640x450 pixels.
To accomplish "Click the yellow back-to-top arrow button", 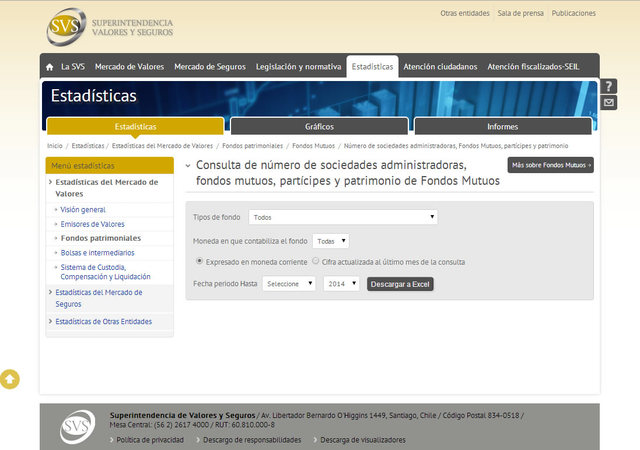I will pos(10,379).
